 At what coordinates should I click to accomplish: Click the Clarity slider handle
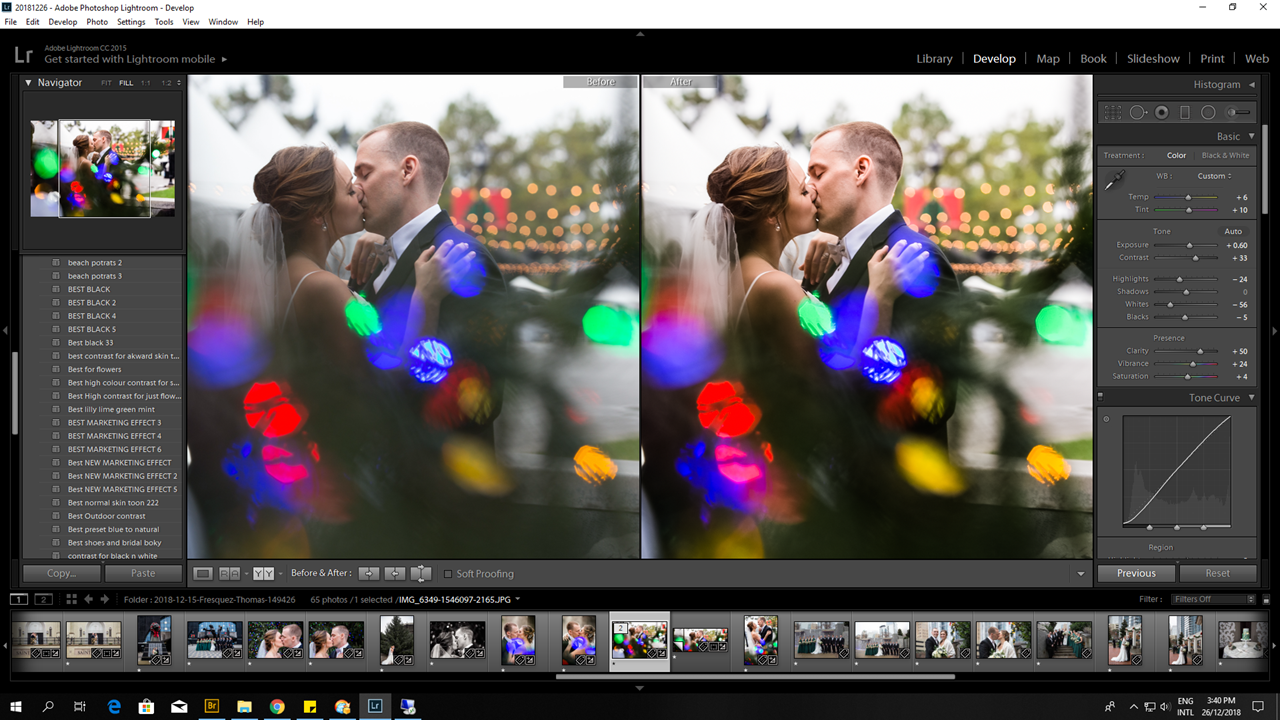pyautogui.click(x=1200, y=351)
